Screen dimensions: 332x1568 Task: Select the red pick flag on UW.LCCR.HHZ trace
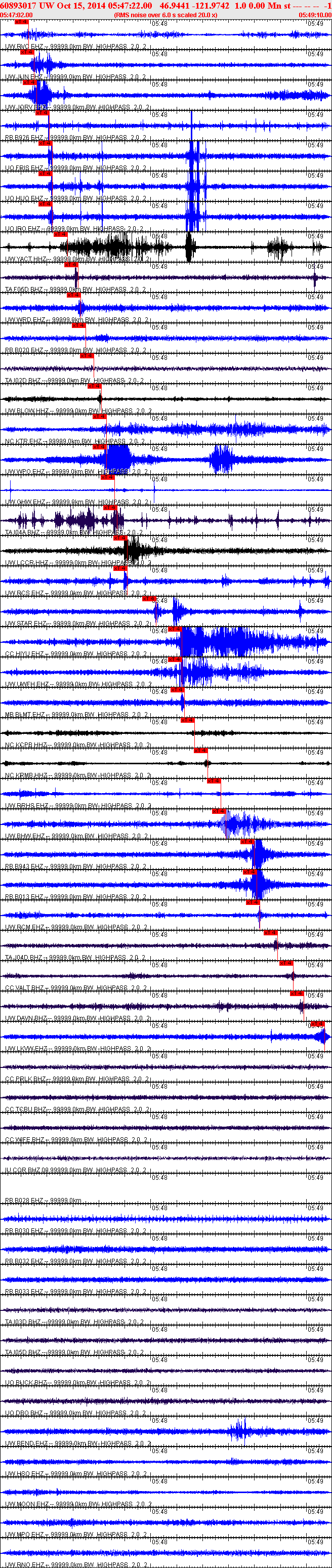pyautogui.click(x=120, y=538)
